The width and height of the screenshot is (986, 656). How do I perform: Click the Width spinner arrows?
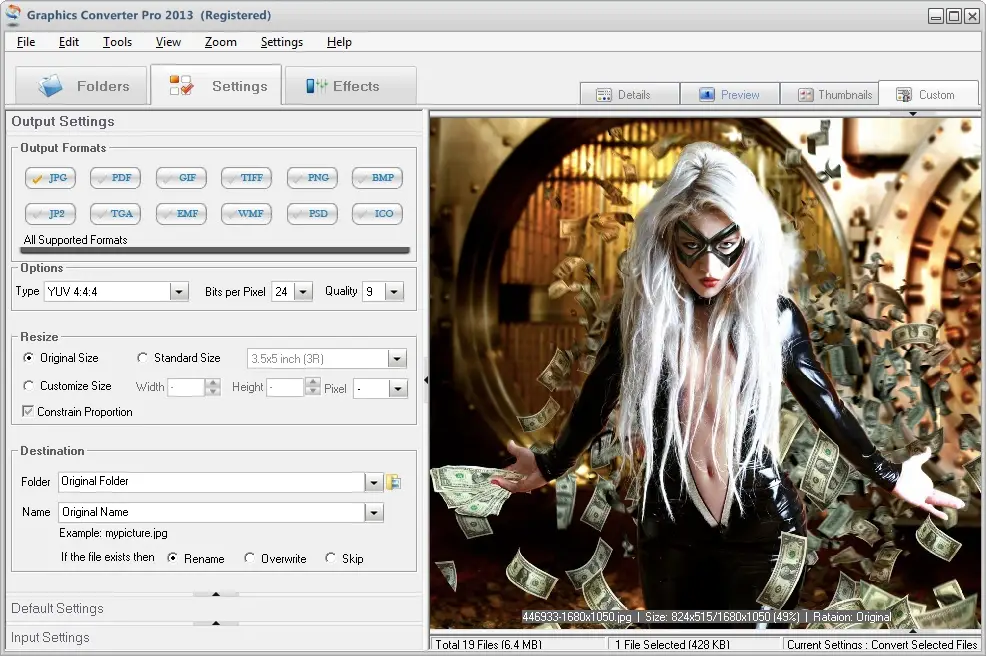click(x=213, y=387)
